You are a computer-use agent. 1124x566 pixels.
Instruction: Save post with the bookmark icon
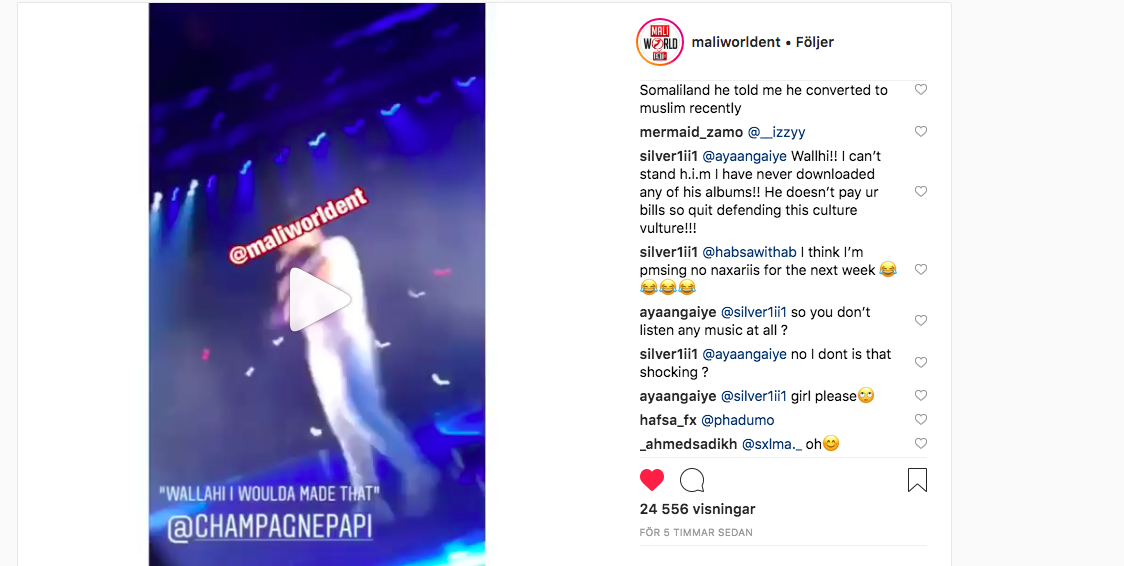(917, 480)
